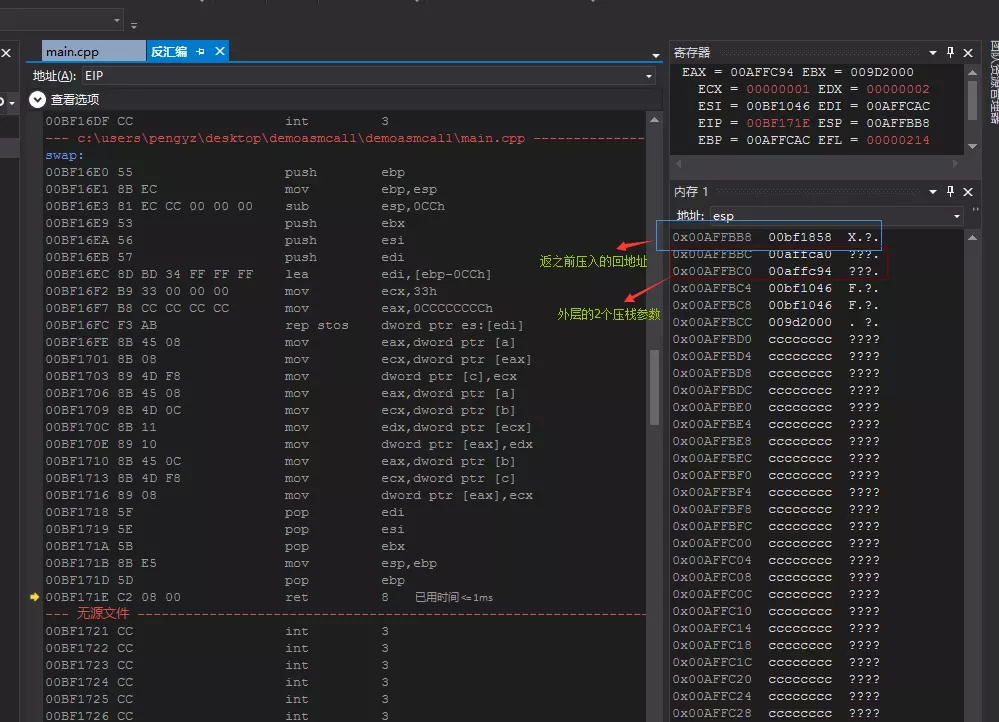Switch to the main.cpp tab
This screenshot has height=722, width=999.
coord(93,52)
